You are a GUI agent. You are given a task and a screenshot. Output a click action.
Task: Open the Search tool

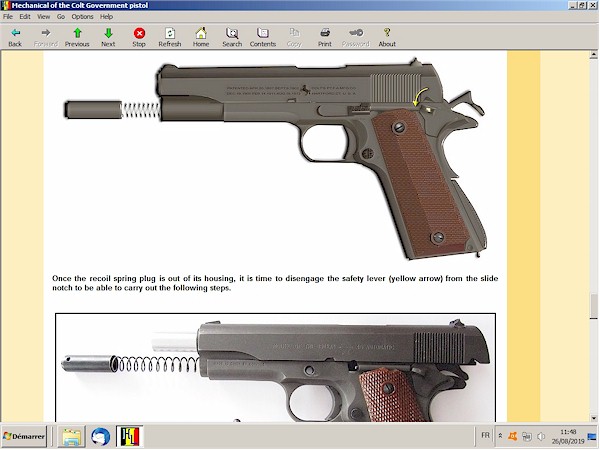(x=232, y=38)
